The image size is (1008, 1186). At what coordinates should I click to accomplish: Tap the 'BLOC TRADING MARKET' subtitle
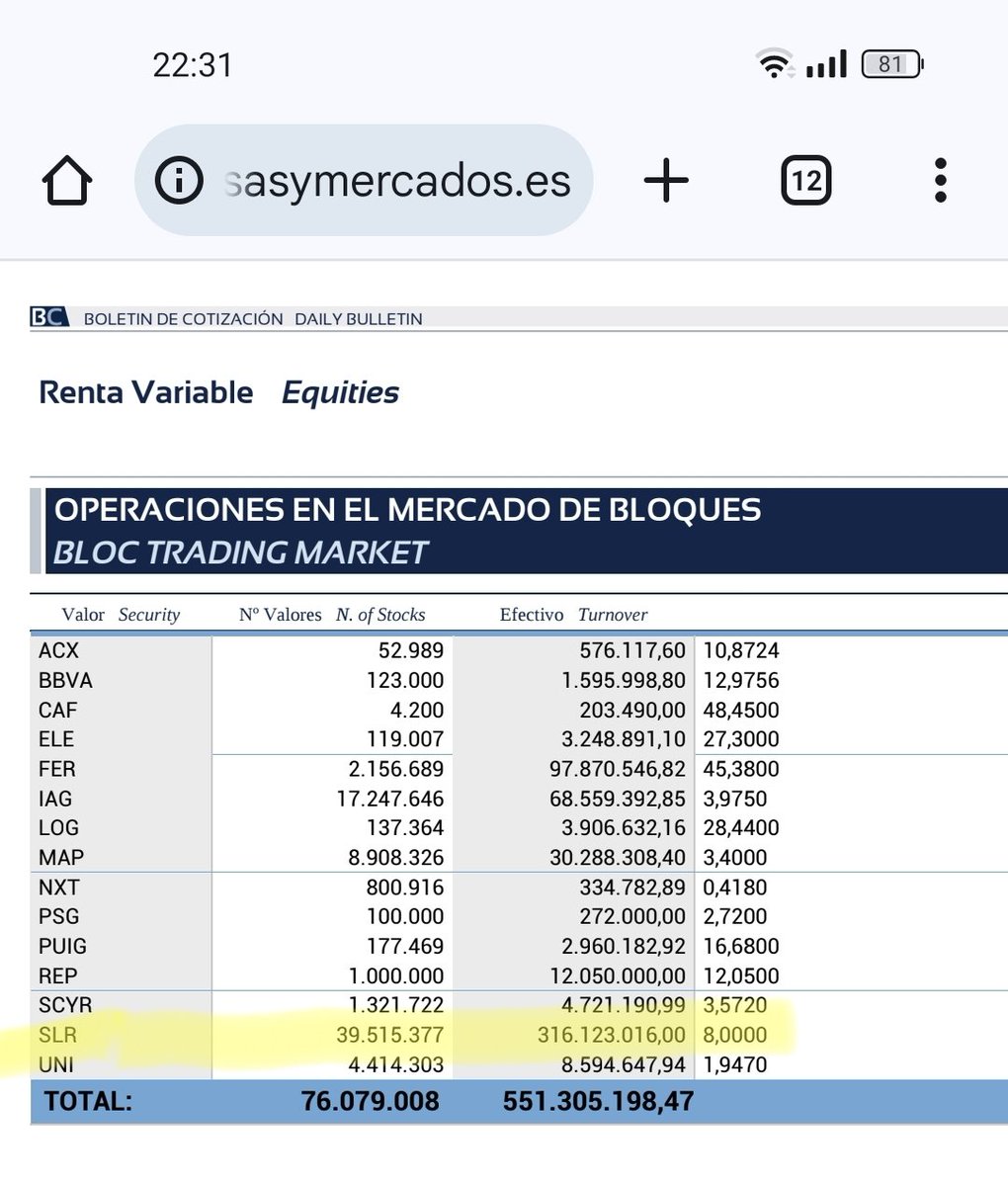tap(240, 552)
